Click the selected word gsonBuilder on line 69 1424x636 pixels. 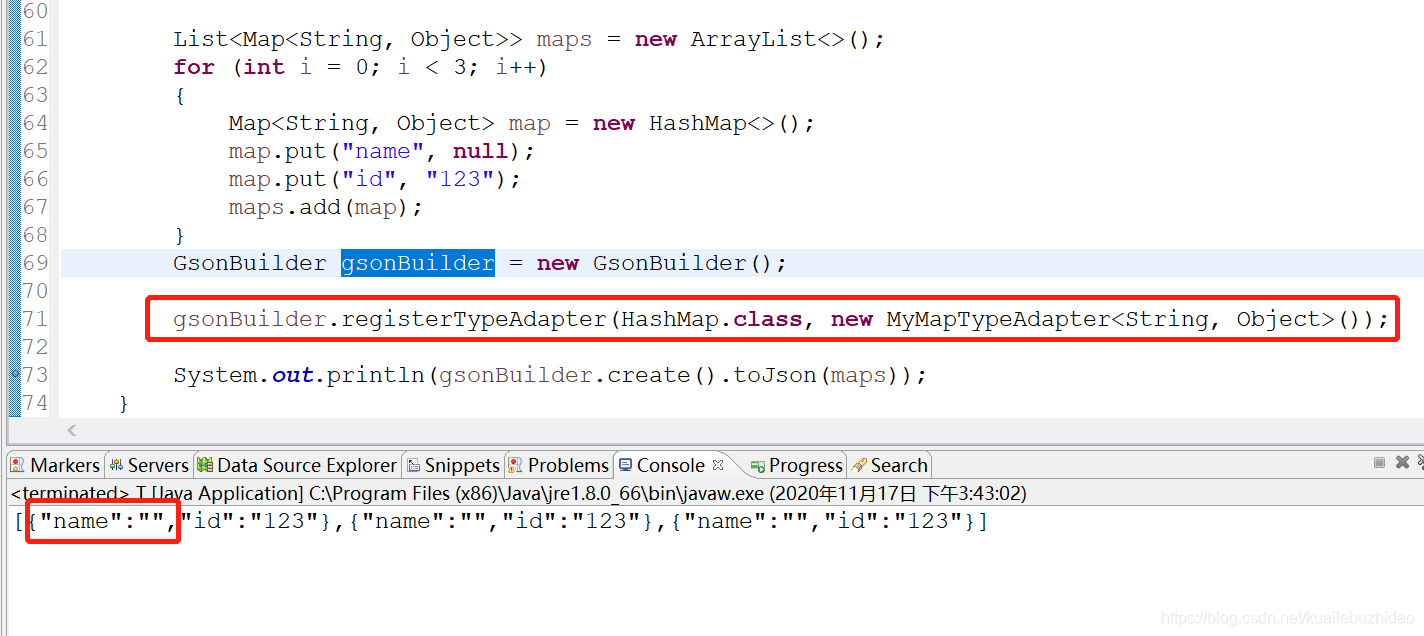[418, 263]
